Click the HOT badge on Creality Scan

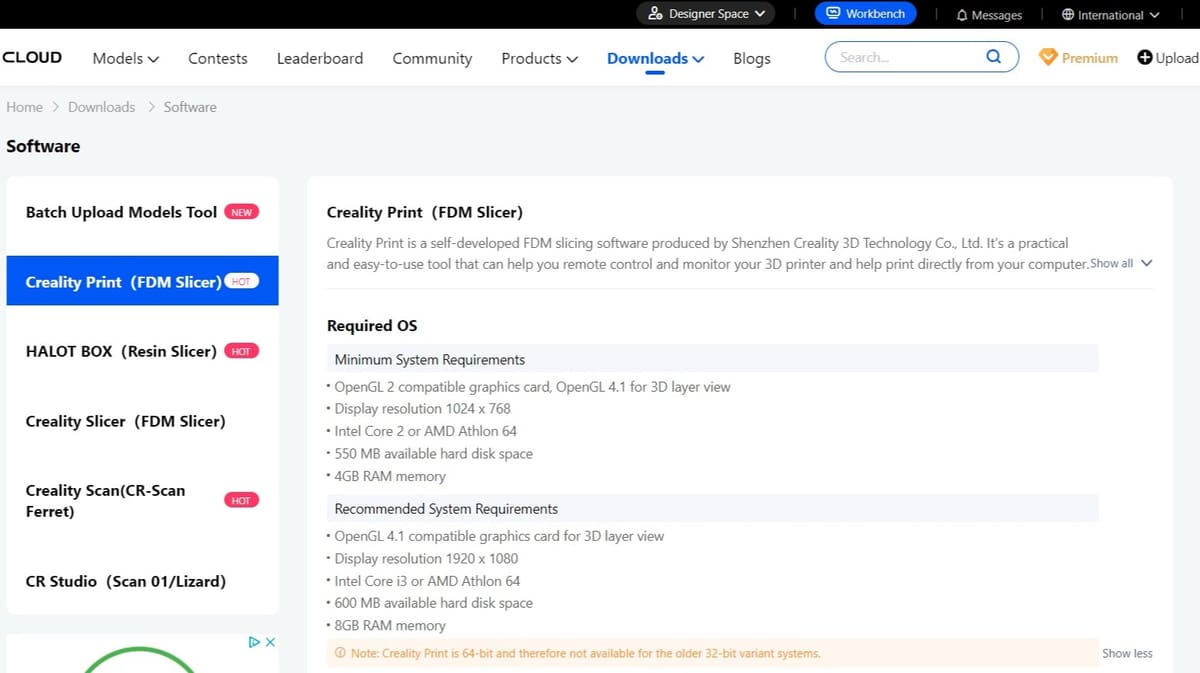[241, 500]
